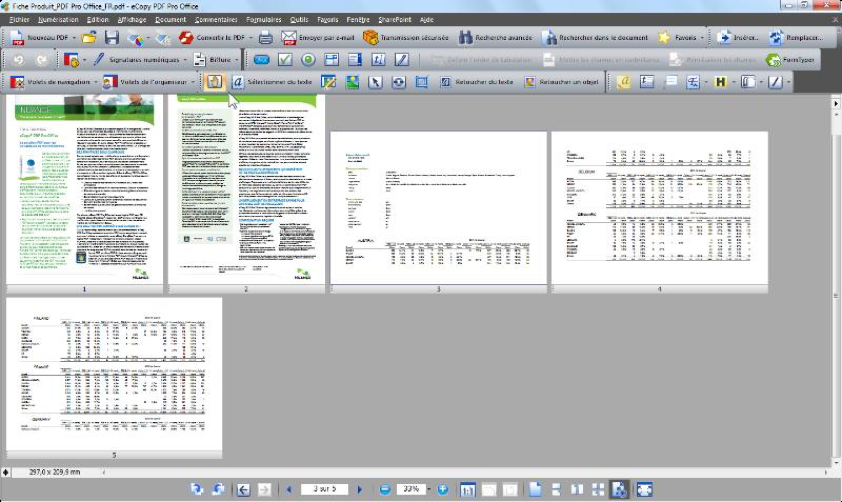
Task: Click Rechercher dans le document button
Action: tap(595, 38)
